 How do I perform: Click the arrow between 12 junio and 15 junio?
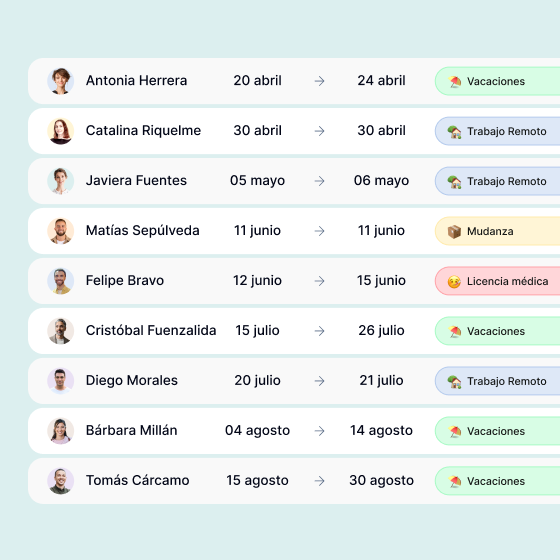point(319,281)
